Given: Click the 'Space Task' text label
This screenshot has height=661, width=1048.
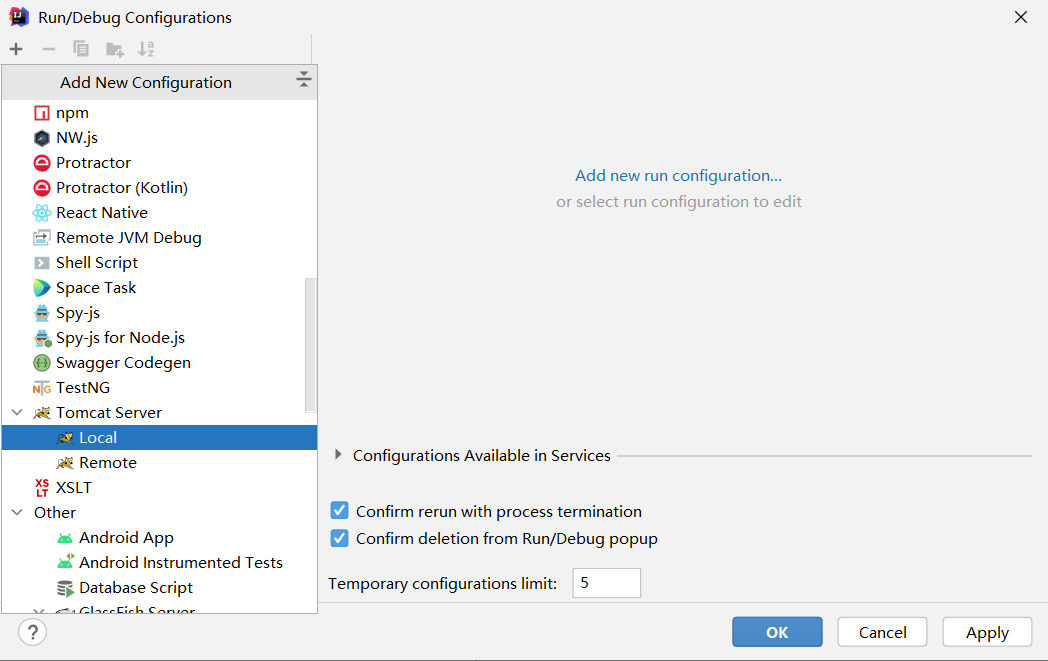Looking at the screenshot, I should coord(96,288).
